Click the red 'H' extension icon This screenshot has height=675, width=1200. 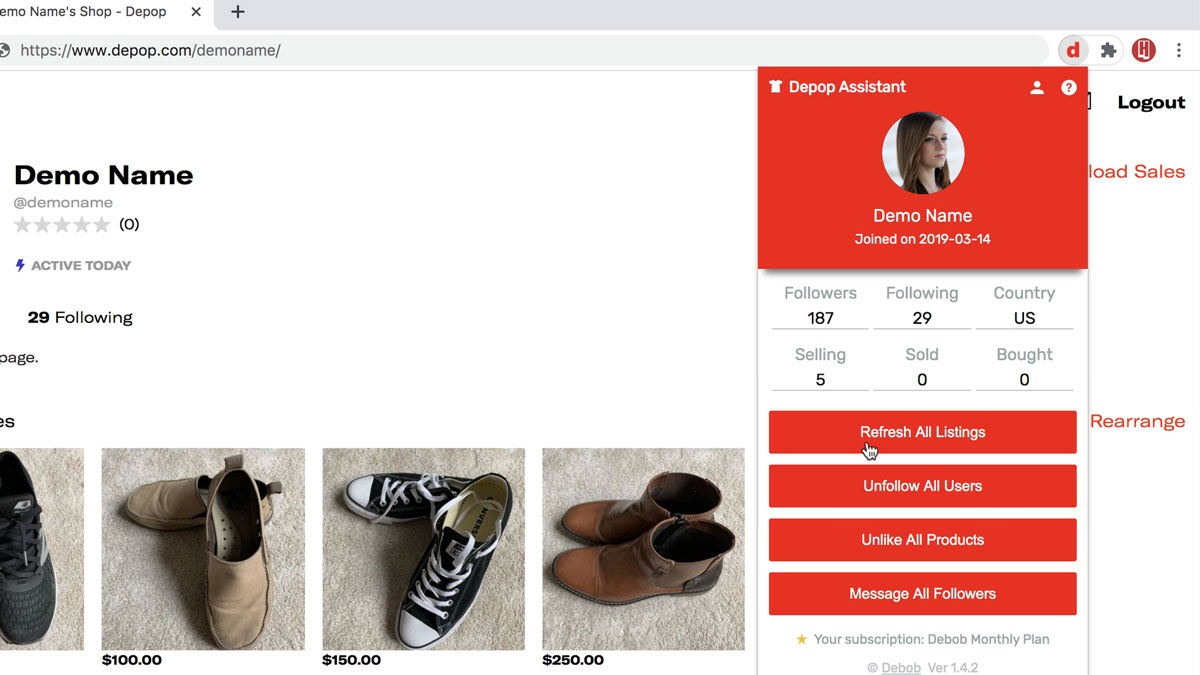click(1143, 50)
